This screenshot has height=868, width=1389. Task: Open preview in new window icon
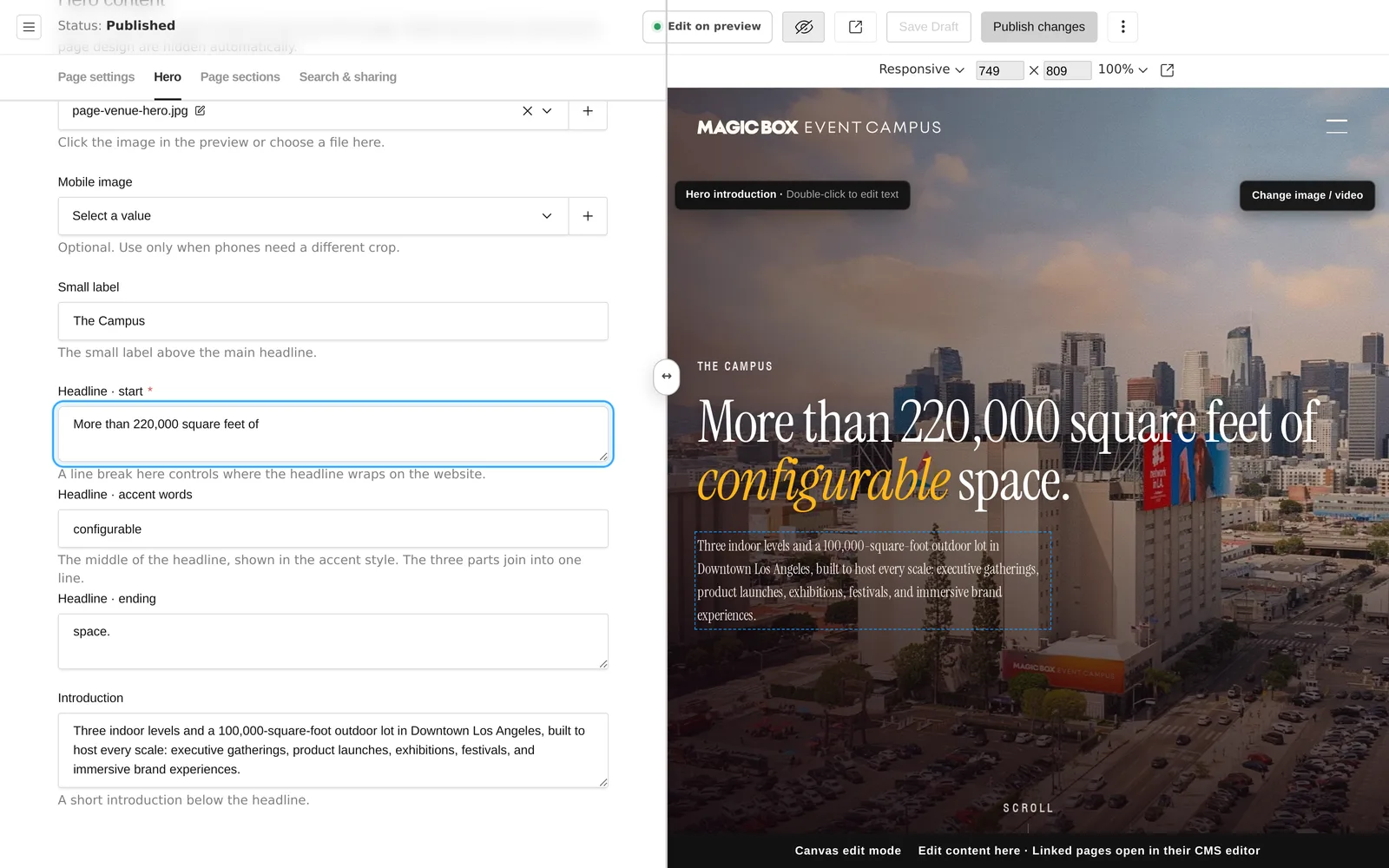855,27
